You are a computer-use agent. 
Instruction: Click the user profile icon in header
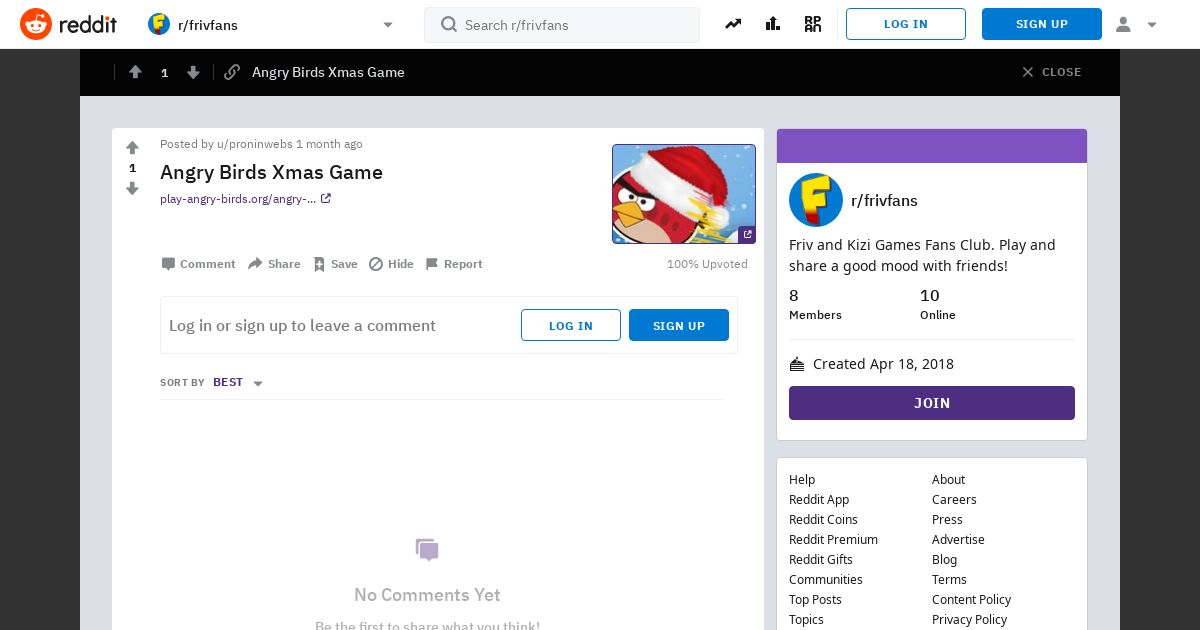(x=1123, y=24)
